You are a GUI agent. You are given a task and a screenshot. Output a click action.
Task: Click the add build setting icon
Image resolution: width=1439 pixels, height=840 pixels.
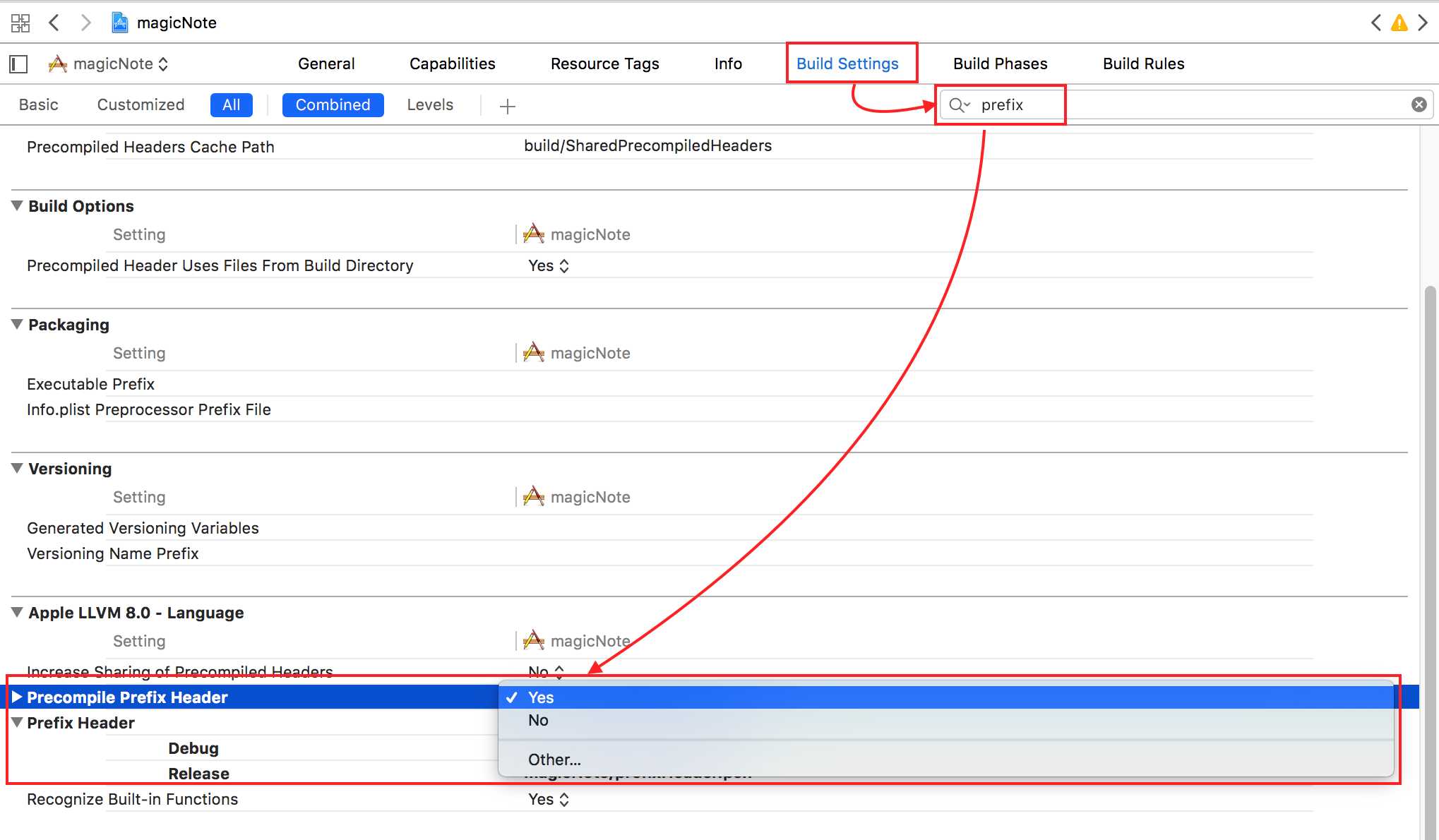coord(508,104)
